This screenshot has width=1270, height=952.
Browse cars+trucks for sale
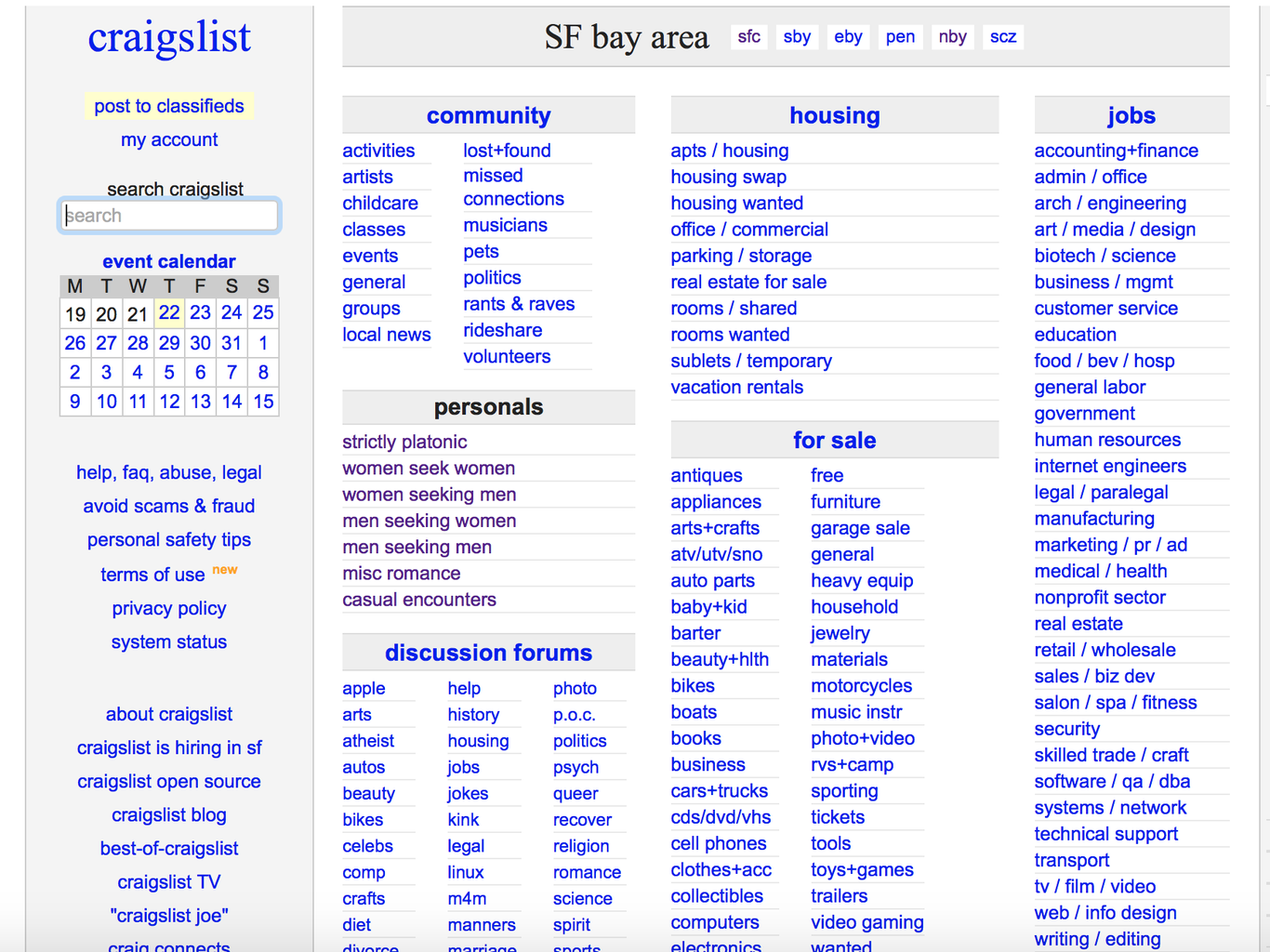coord(719,791)
